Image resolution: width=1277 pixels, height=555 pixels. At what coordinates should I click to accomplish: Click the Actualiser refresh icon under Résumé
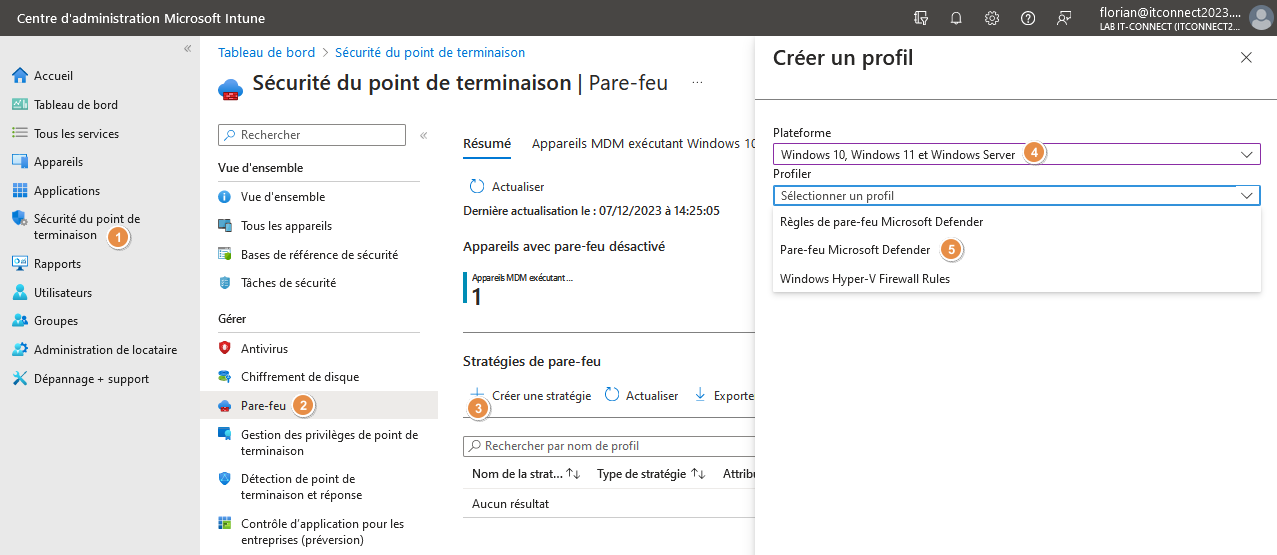coord(477,186)
